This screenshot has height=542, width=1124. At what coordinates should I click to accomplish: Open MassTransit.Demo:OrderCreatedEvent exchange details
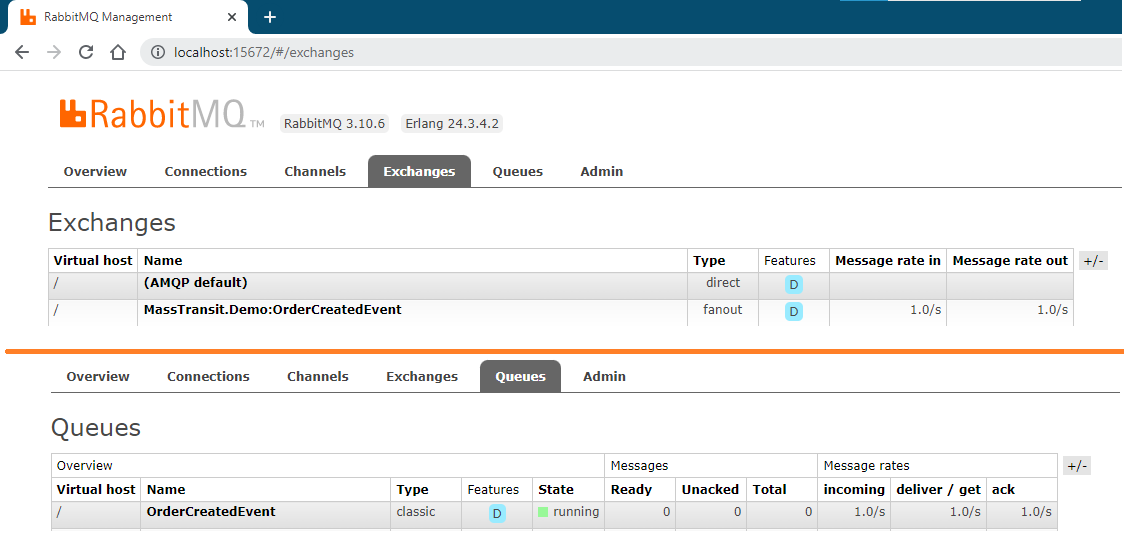(272, 310)
